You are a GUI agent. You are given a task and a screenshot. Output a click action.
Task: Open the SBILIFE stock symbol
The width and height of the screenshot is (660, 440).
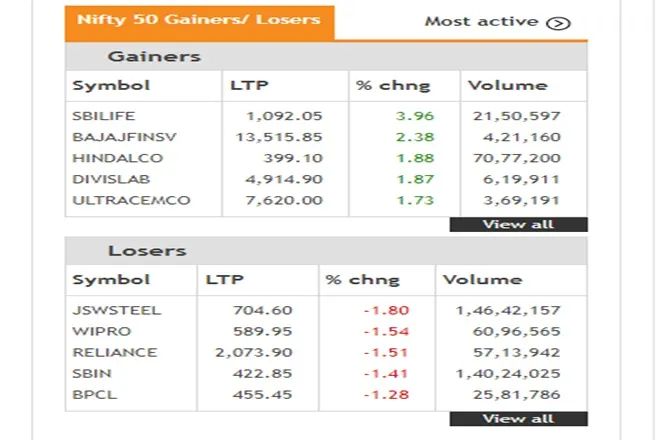(99, 116)
